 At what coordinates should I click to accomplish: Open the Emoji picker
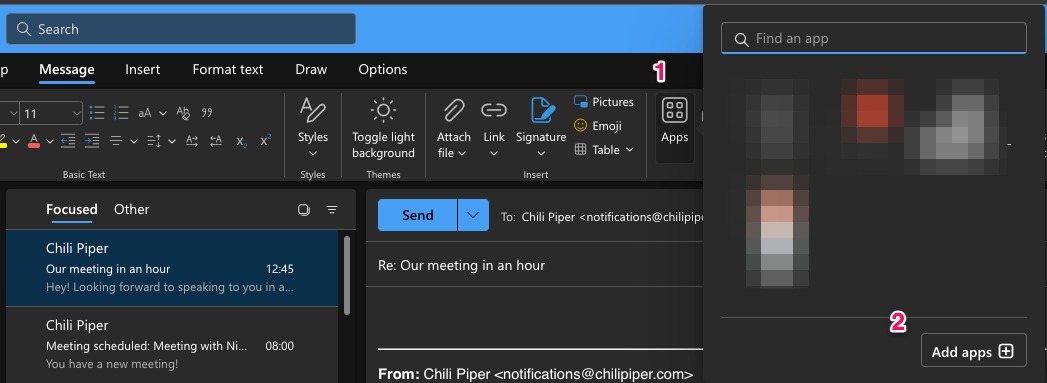[598, 126]
